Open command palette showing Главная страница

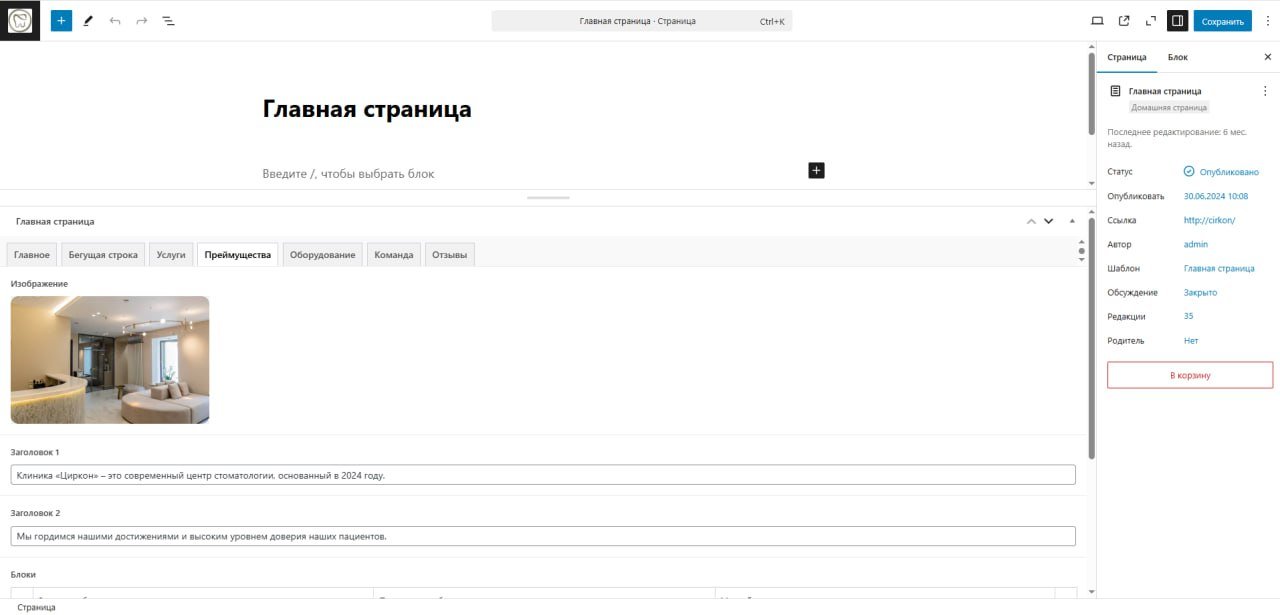point(641,21)
